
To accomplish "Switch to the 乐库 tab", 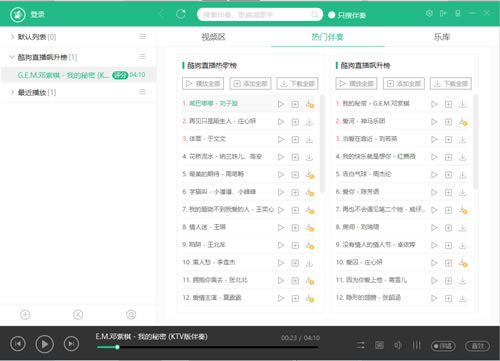I will pyautogui.click(x=442, y=37).
